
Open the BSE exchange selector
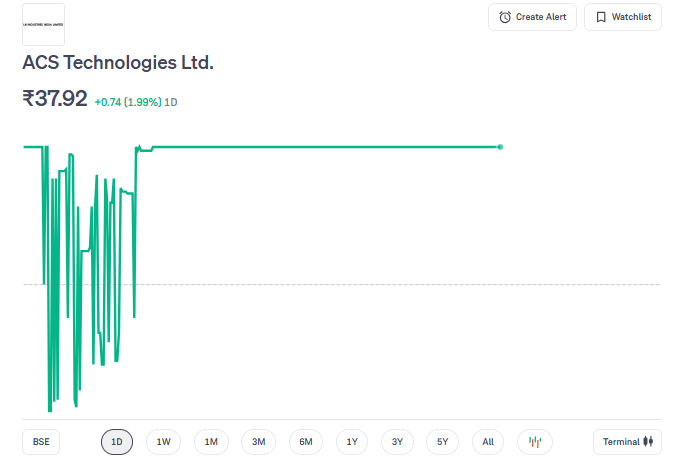[x=41, y=441]
